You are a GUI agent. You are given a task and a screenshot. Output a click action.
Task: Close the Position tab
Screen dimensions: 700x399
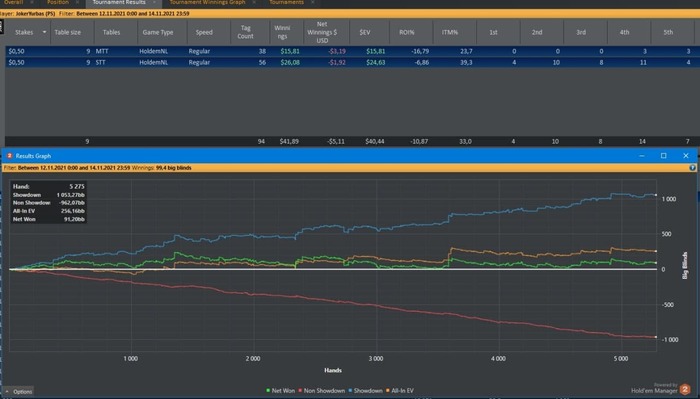tap(77, 2)
